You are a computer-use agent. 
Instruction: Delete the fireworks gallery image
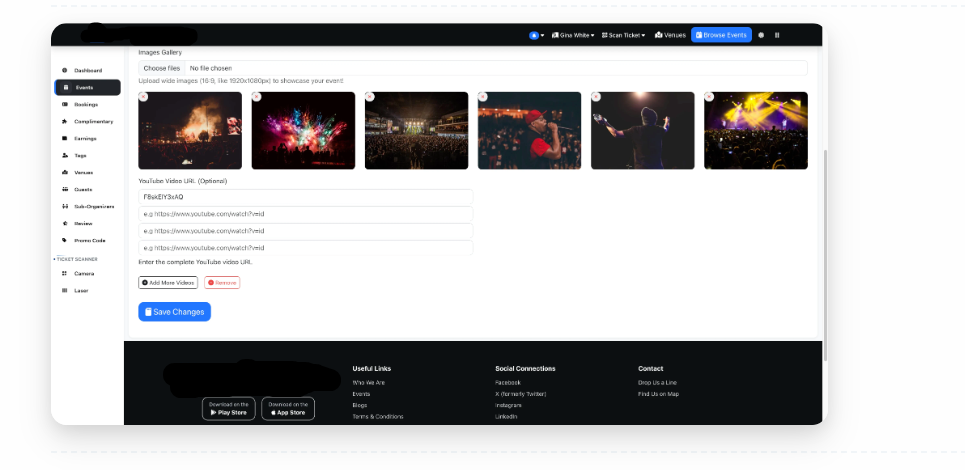click(x=256, y=97)
